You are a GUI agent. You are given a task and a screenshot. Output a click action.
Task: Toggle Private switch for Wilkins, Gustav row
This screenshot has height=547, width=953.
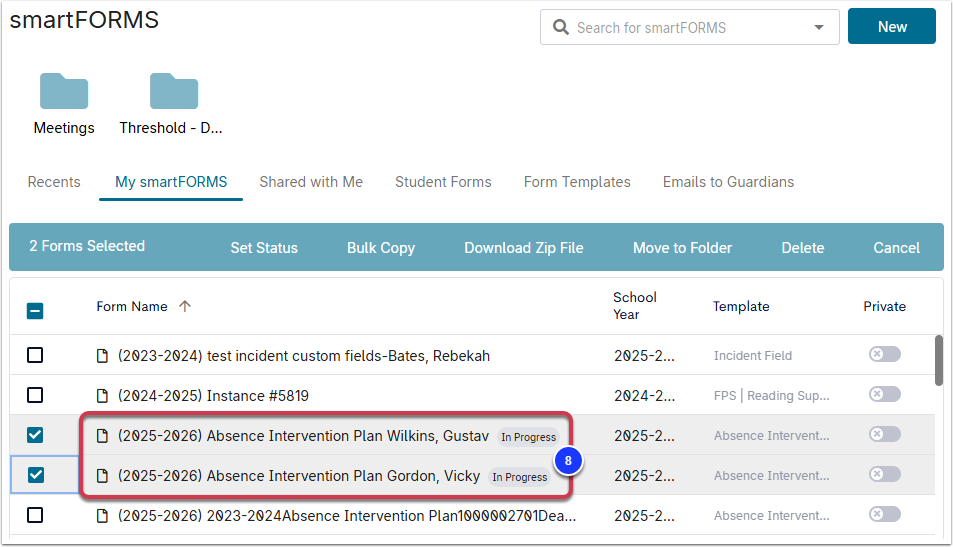click(x=884, y=435)
